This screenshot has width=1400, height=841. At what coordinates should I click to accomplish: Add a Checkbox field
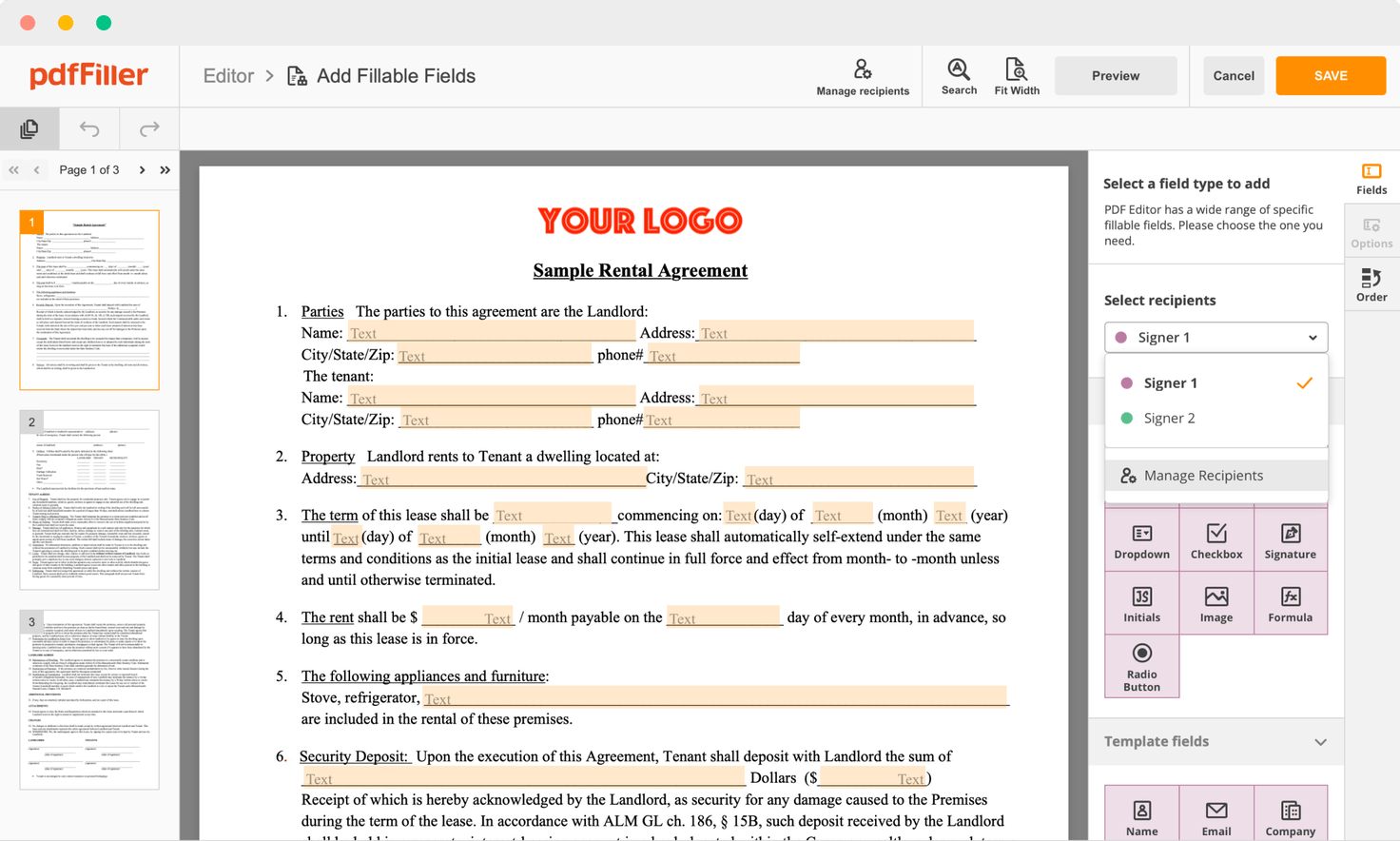click(x=1215, y=539)
